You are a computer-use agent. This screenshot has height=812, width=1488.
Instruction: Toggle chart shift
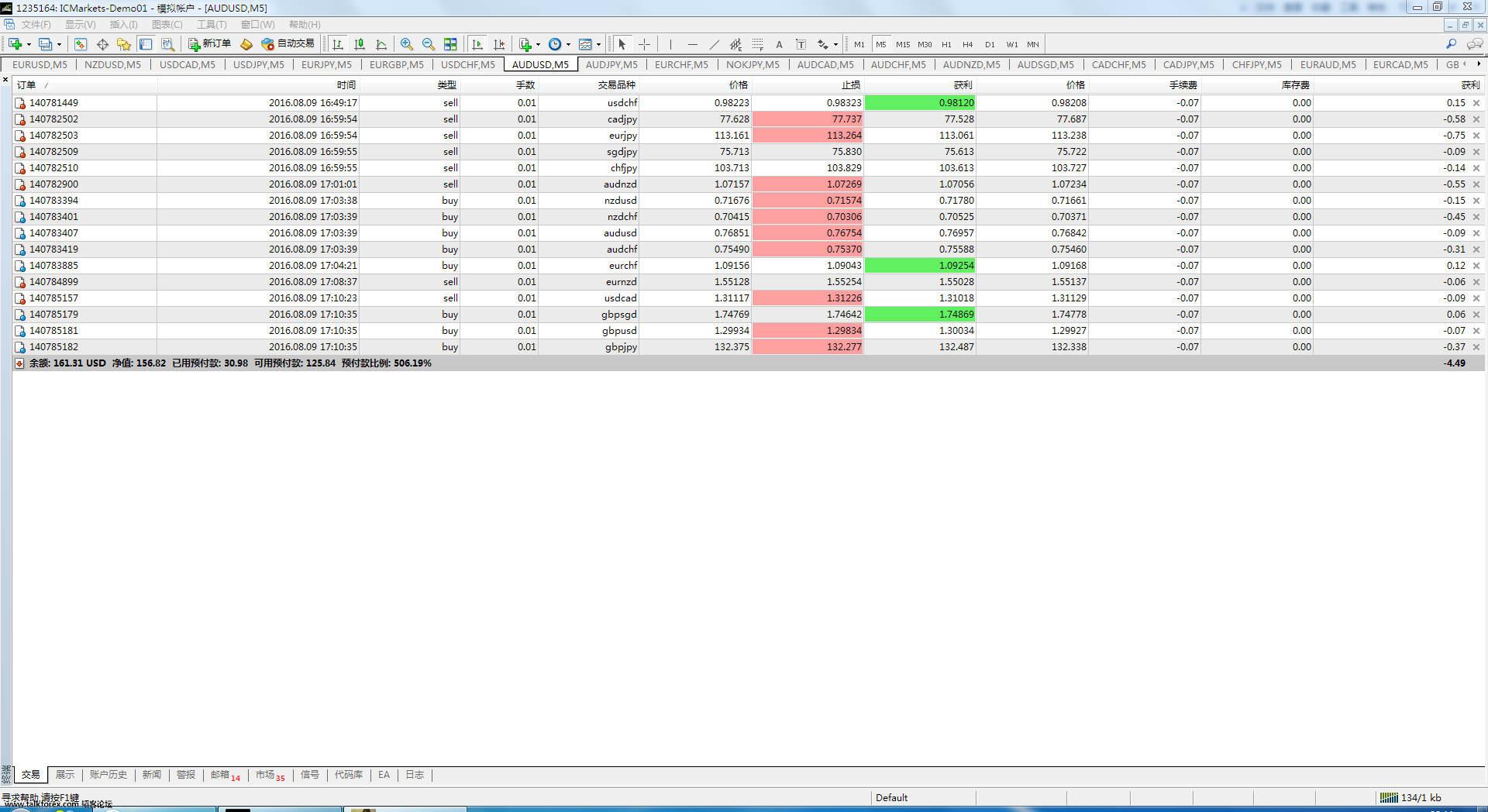click(499, 44)
